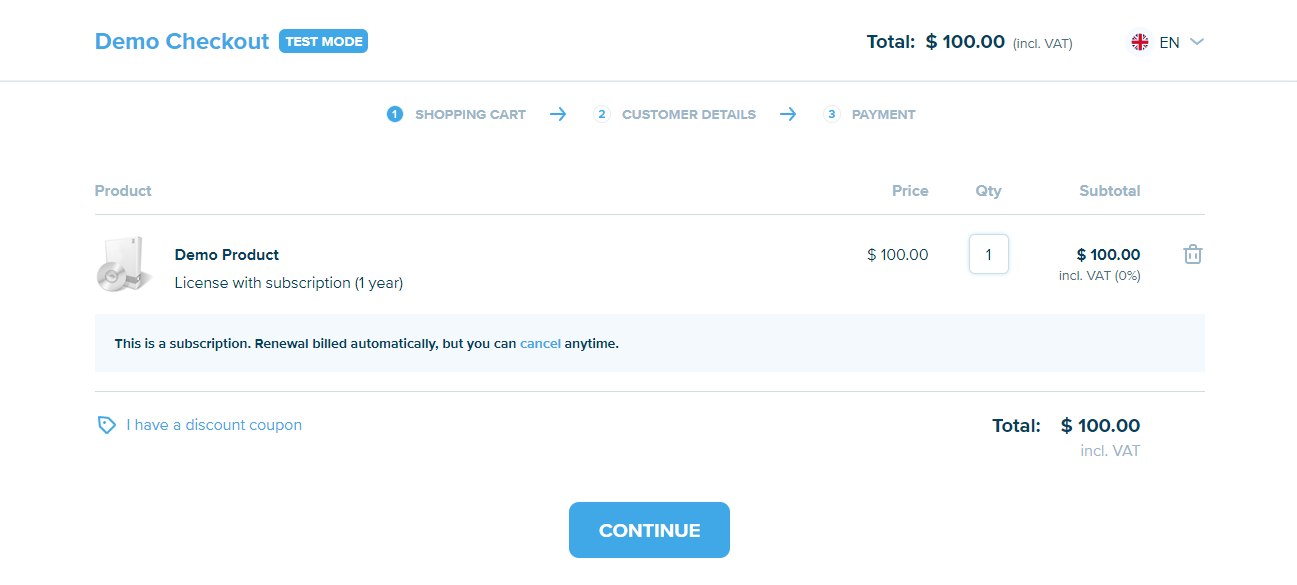Click the Demo Product box image
This screenshot has width=1297, height=585.
pos(124,266)
